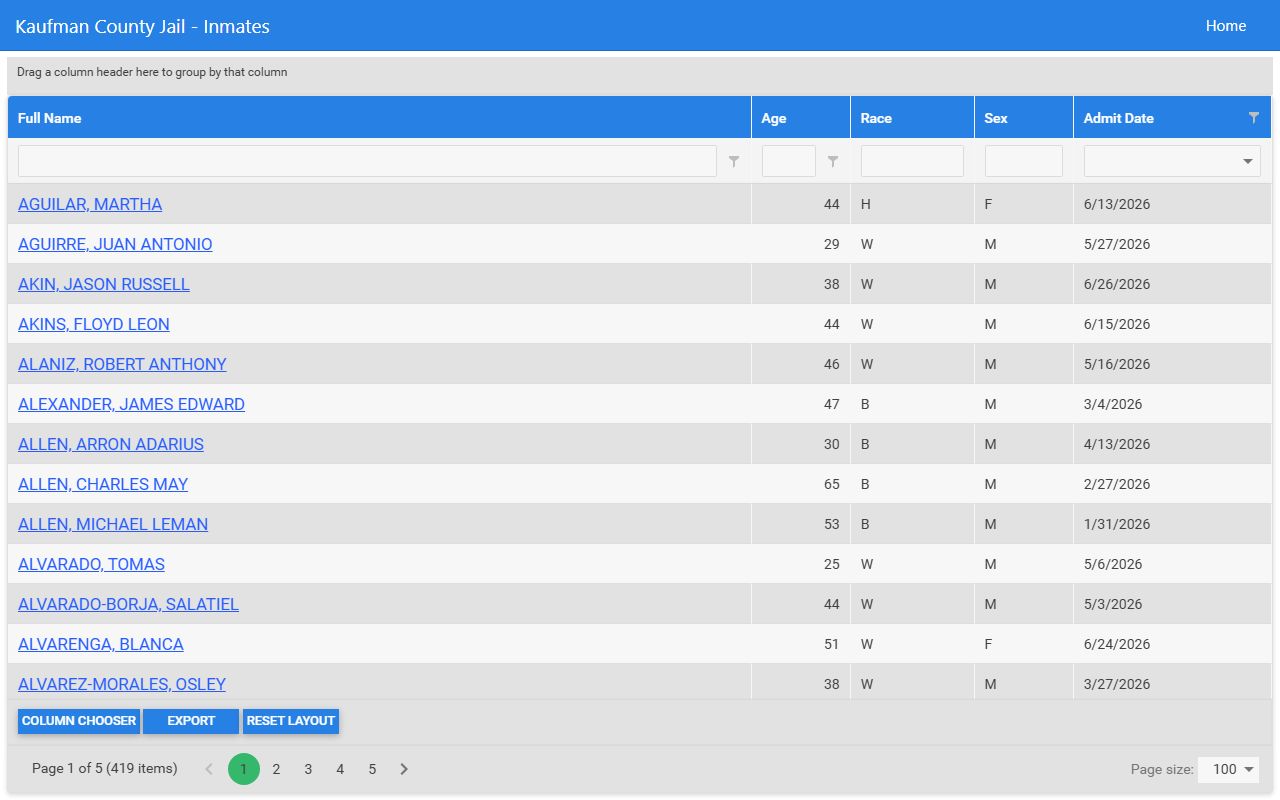The height and width of the screenshot is (800, 1280).
Task: Open the Admit Date header filter icon
Action: [x=1254, y=117]
